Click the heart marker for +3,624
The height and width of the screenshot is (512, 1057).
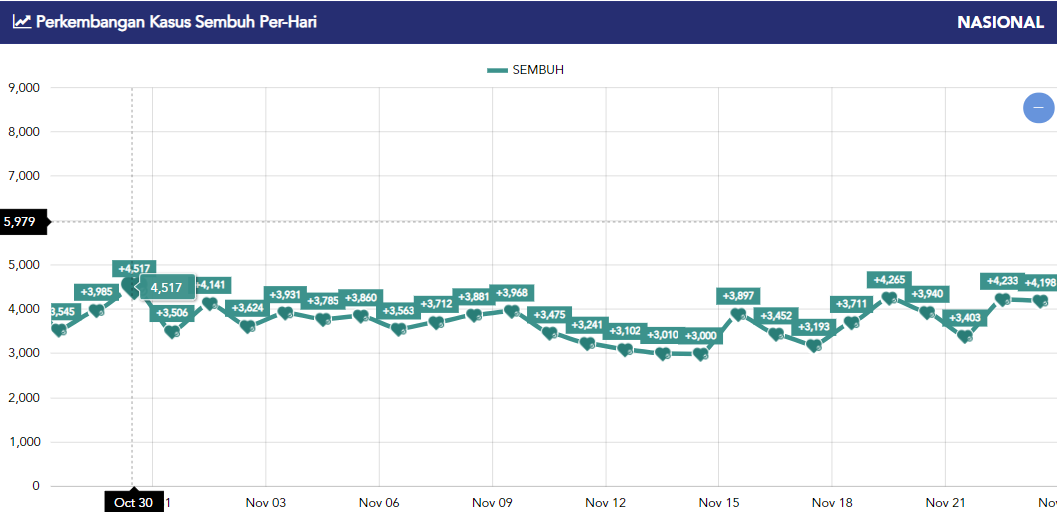(x=247, y=327)
